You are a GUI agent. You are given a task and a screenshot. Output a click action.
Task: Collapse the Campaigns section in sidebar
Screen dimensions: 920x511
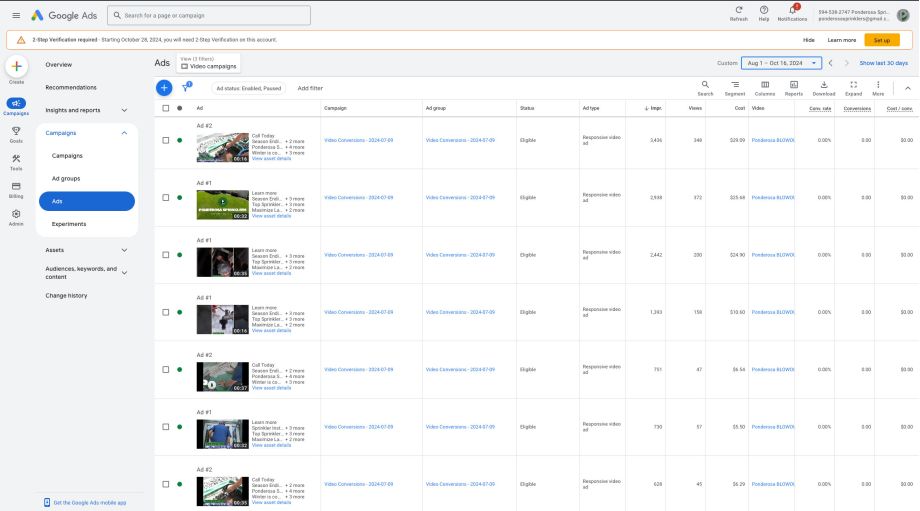pos(124,133)
